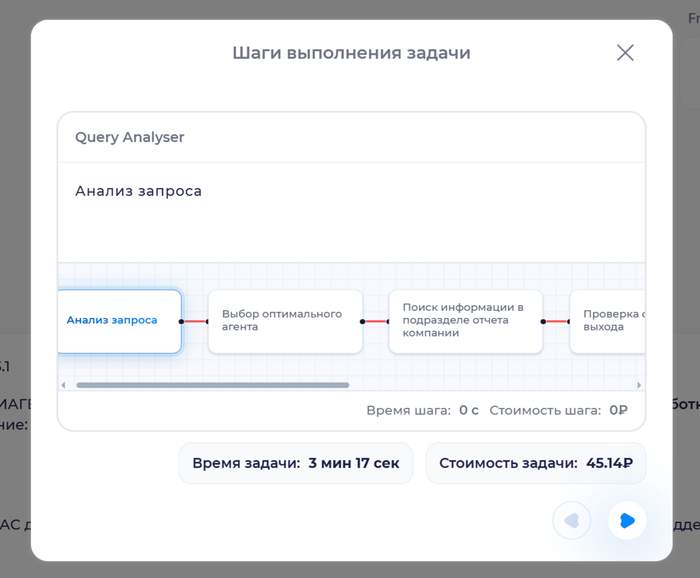Screen dimensions: 700x578
Task: Go to the next step with blue arrow
Action: [627, 520]
